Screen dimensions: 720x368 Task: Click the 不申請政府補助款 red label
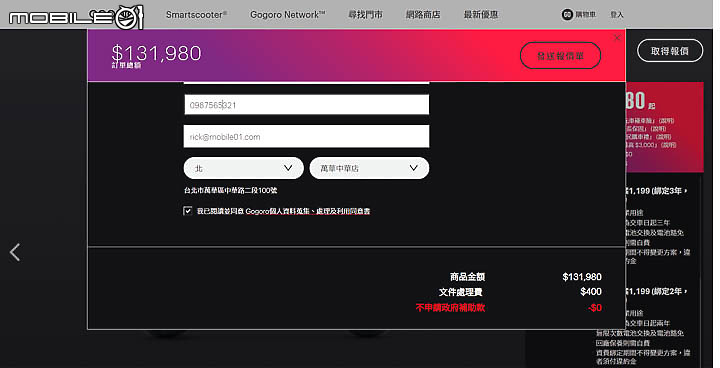point(450,307)
